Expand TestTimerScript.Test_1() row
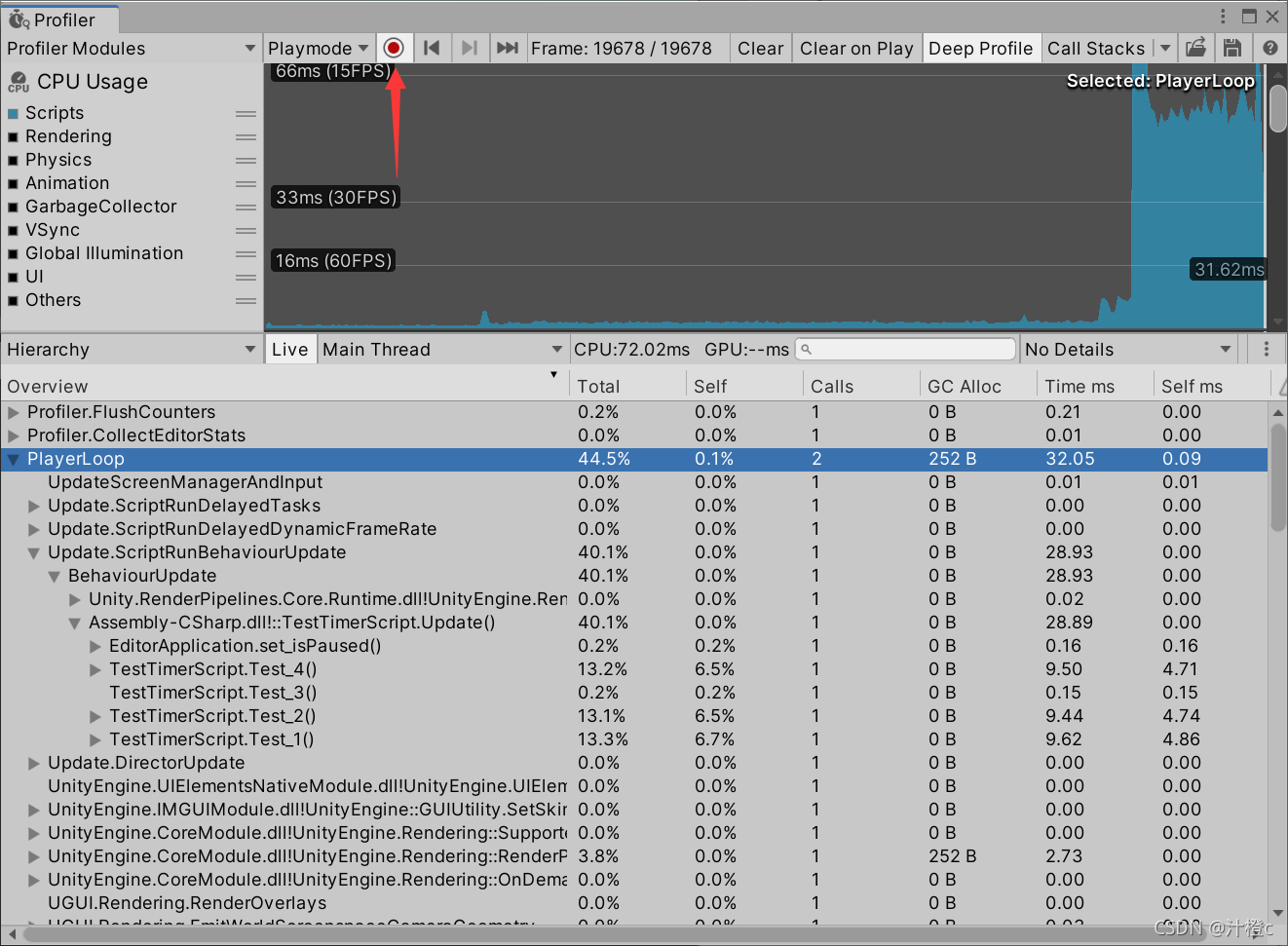The width and height of the screenshot is (1288, 946). click(95, 739)
